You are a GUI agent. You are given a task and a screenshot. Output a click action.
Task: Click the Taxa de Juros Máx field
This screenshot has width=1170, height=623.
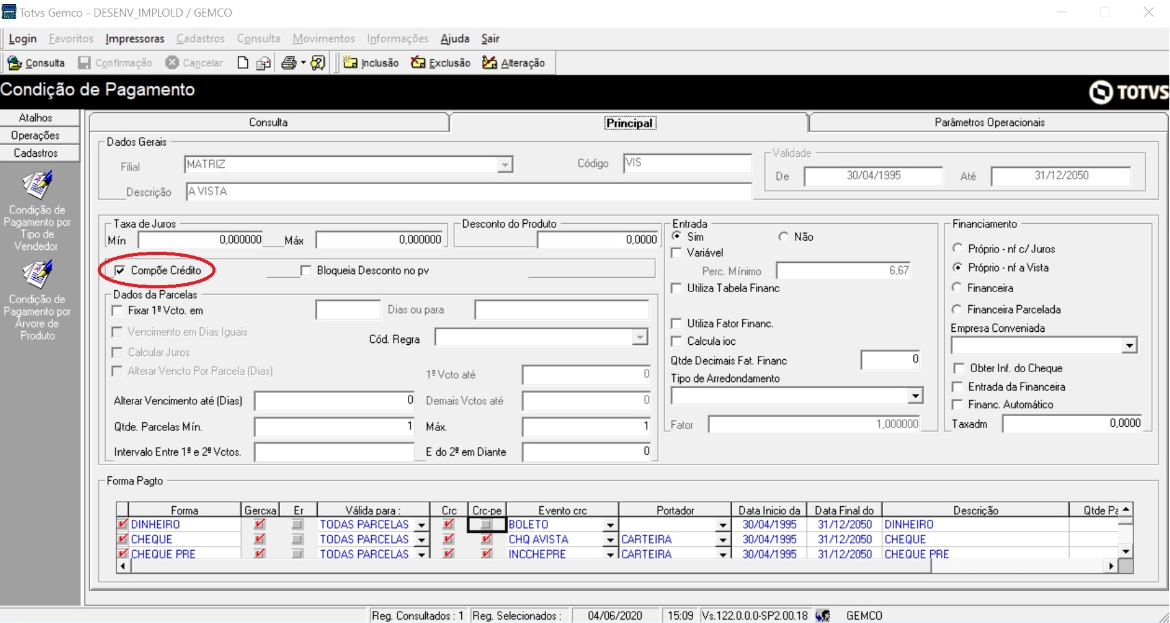[381, 240]
